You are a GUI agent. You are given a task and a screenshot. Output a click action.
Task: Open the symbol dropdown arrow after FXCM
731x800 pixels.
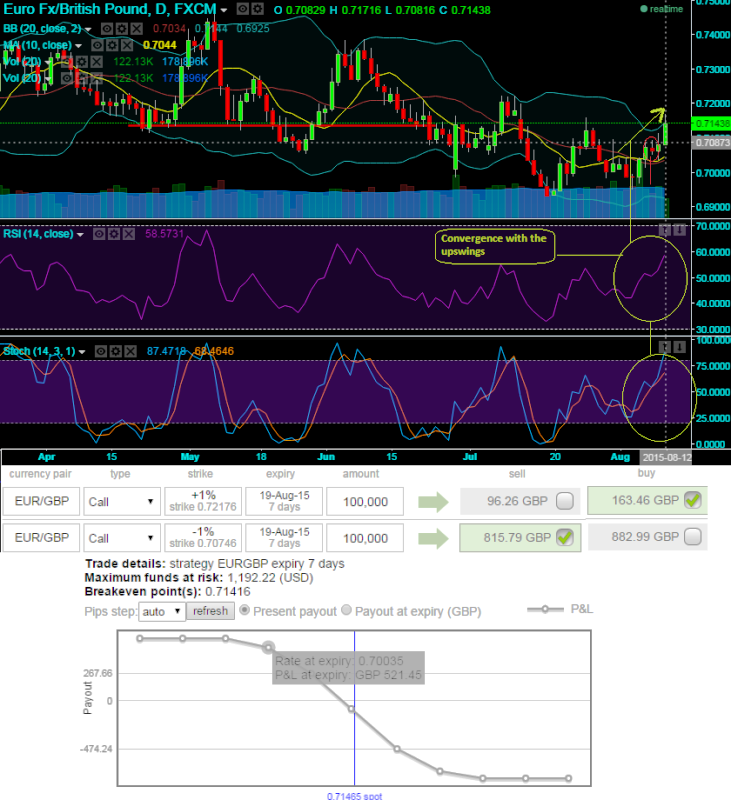pos(224,10)
